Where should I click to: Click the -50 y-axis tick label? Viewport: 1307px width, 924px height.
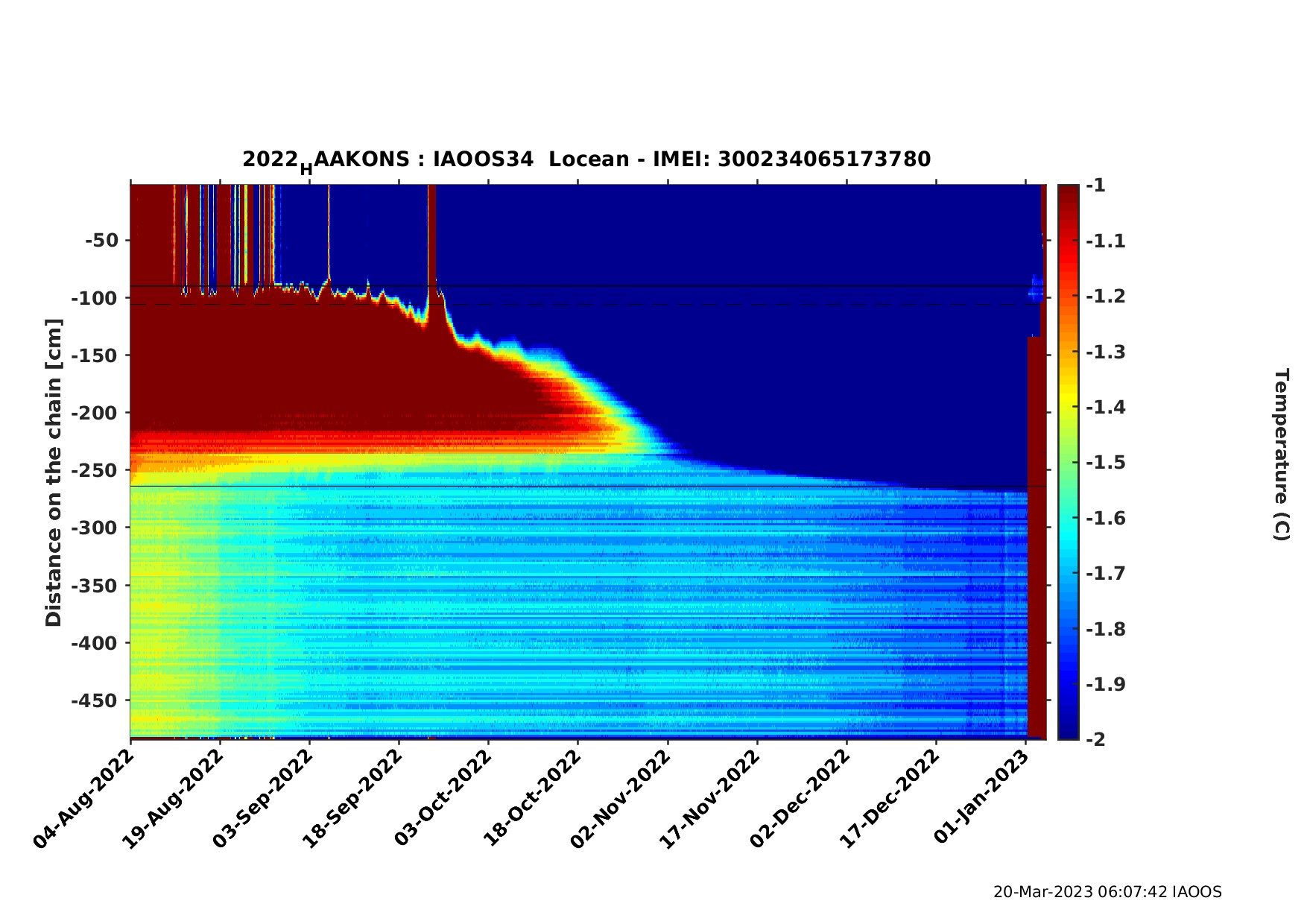tap(101, 241)
